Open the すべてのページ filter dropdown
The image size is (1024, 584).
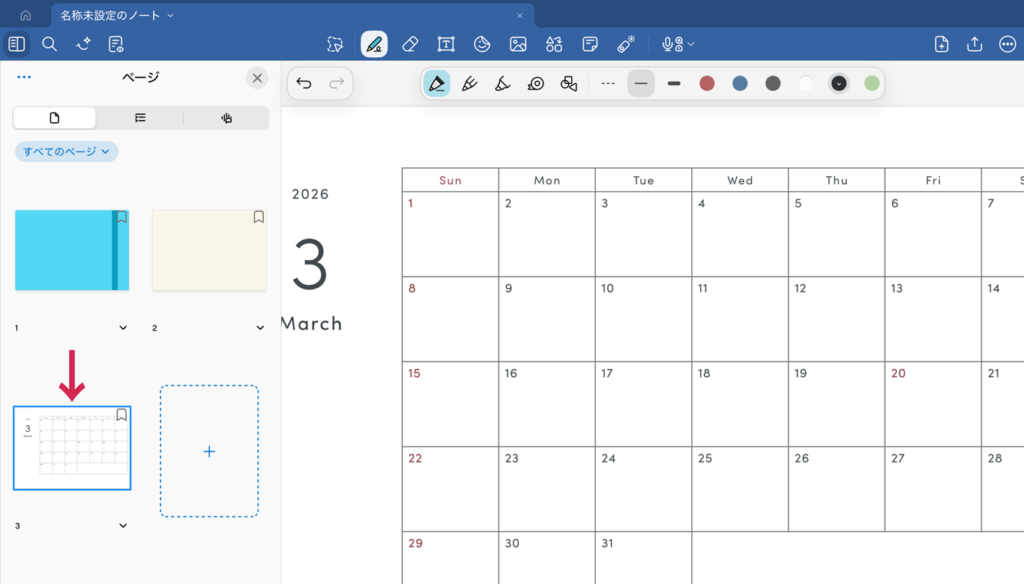click(67, 151)
